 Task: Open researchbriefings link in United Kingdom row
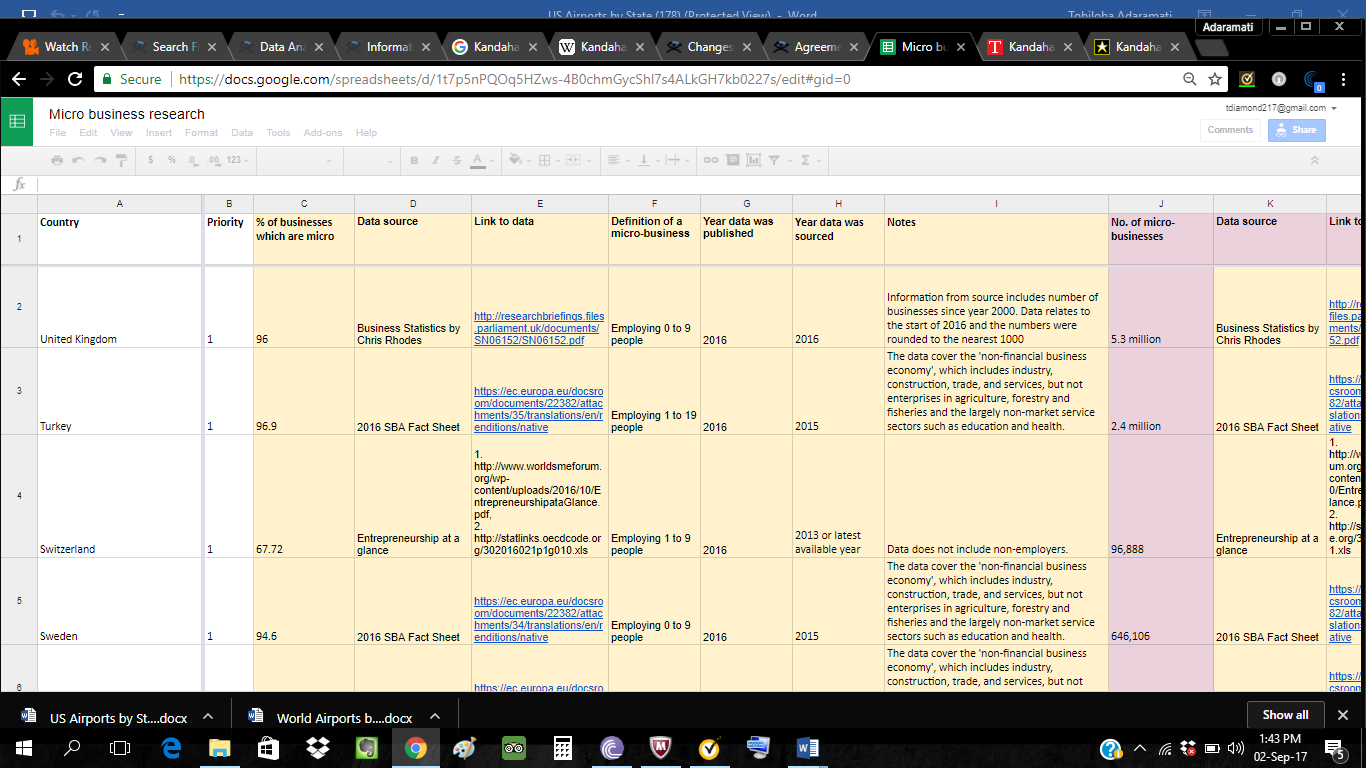pos(539,328)
